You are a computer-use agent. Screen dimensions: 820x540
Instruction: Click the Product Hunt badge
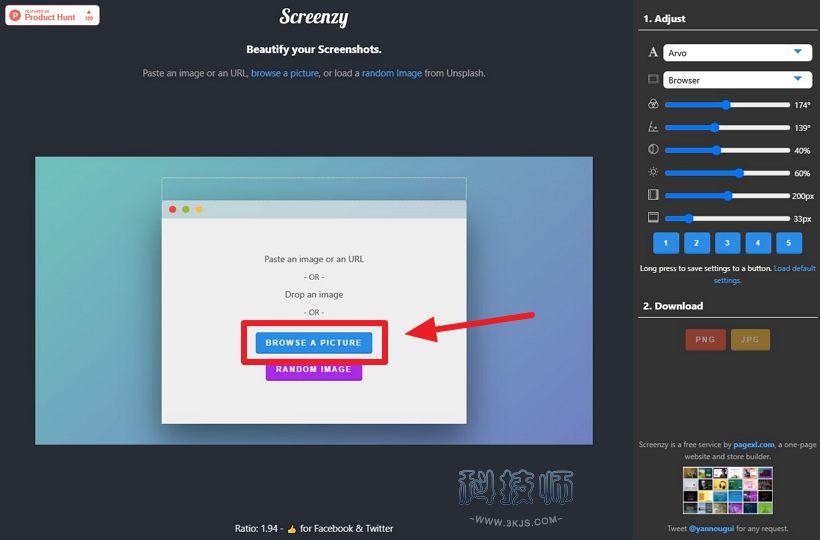click(x=52, y=15)
